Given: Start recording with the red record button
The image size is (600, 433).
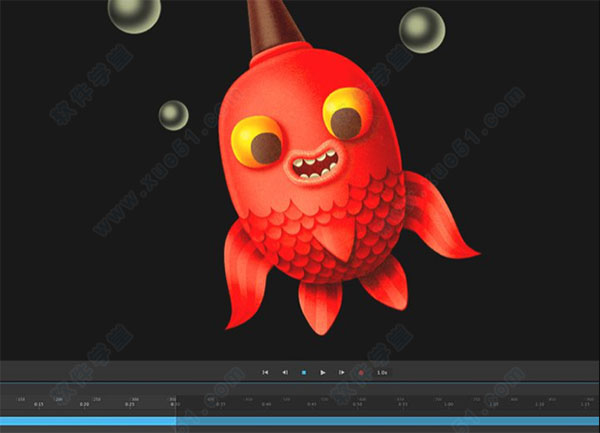Looking at the screenshot, I should click(x=361, y=373).
